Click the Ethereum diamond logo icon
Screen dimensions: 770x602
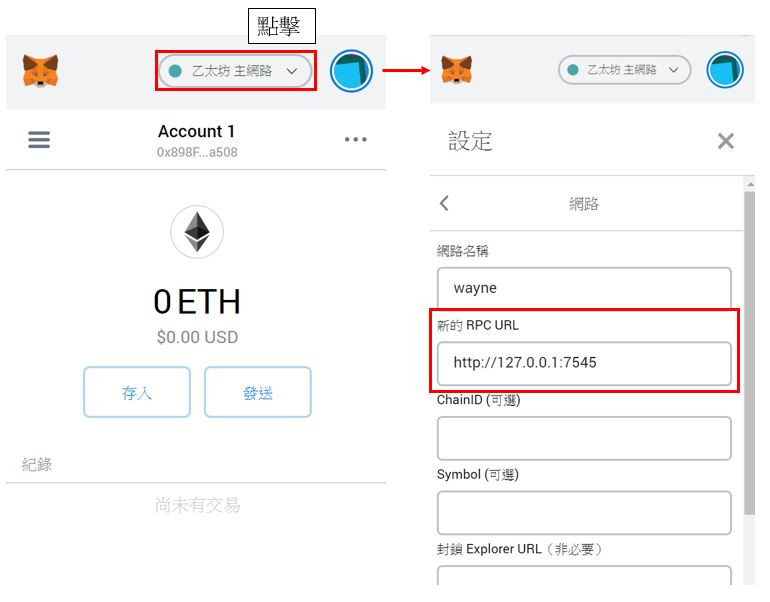(x=197, y=232)
